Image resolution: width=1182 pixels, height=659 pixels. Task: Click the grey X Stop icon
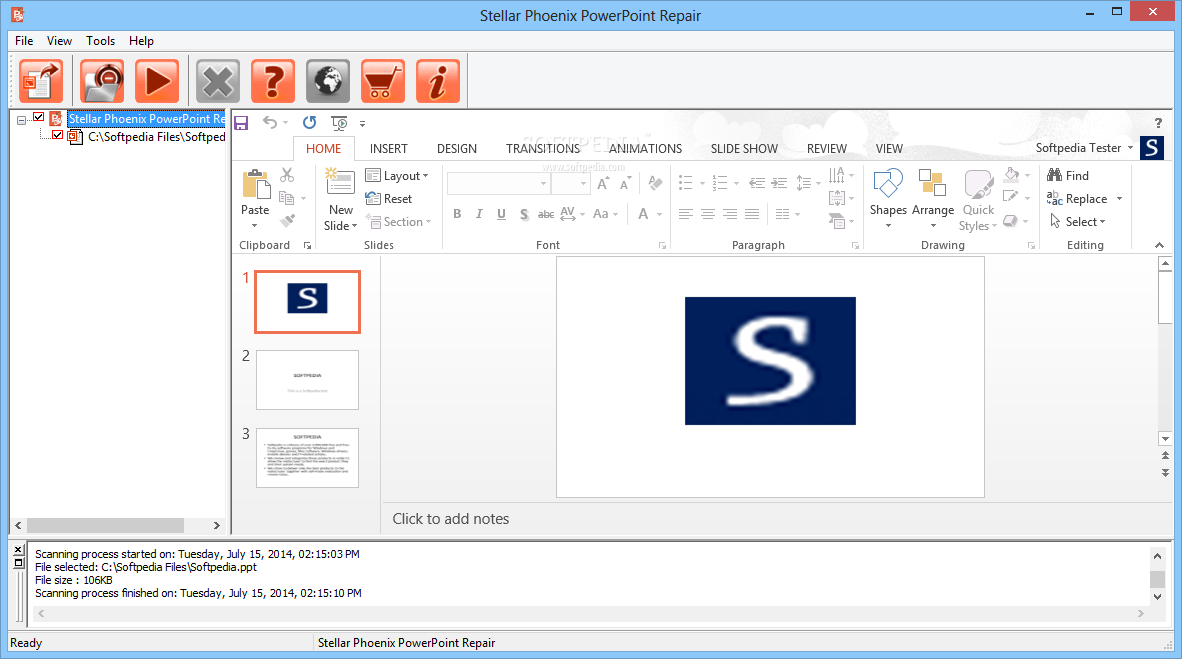coord(218,81)
